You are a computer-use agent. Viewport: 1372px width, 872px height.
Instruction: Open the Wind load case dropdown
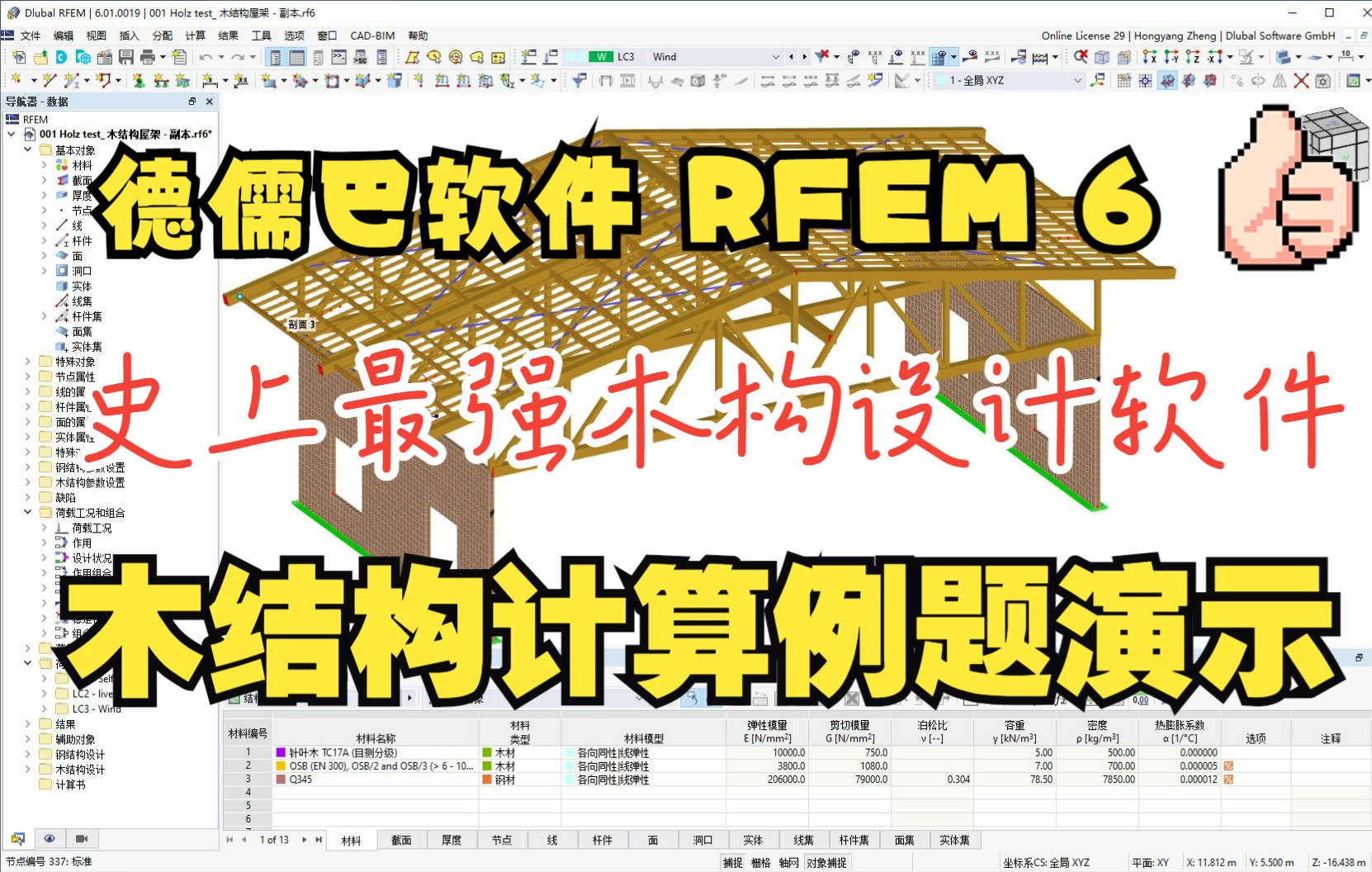pyautogui.click(x=776, y=57)
